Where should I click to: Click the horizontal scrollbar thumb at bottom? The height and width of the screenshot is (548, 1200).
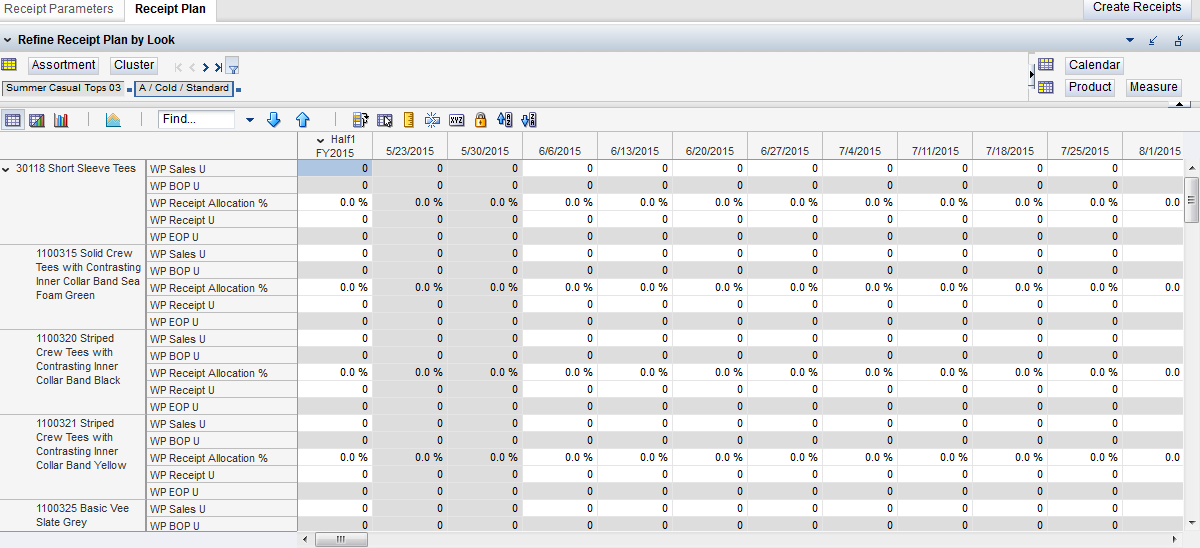(x=342, y=539)
